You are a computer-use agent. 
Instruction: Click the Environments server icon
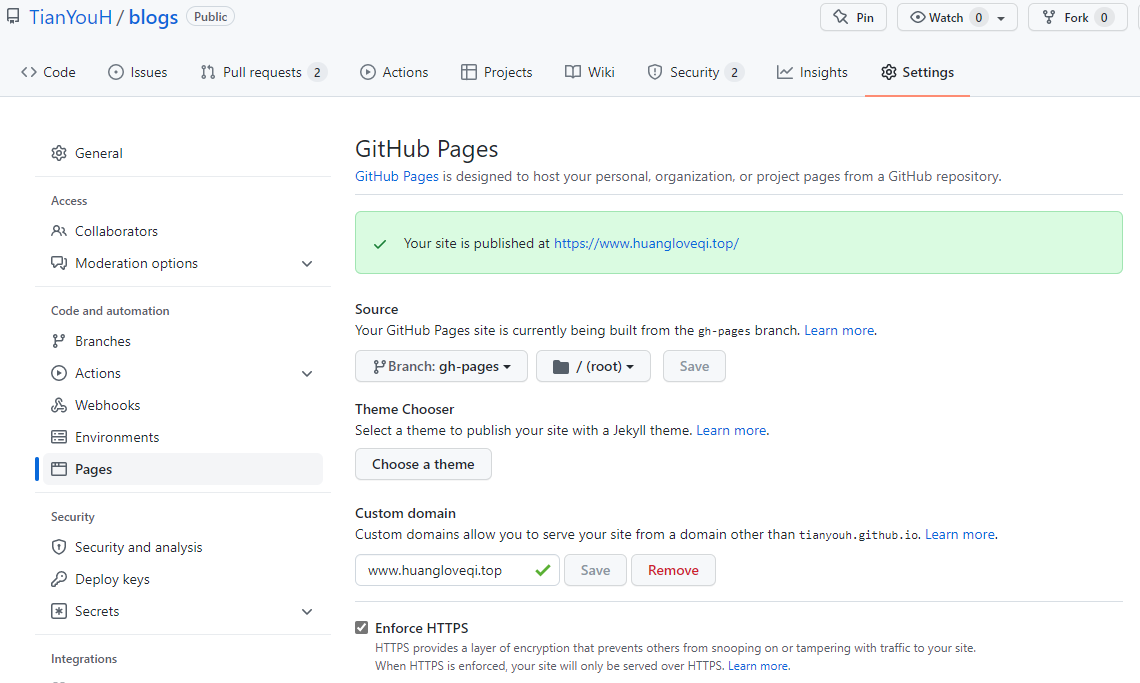[x=59, y=437]
